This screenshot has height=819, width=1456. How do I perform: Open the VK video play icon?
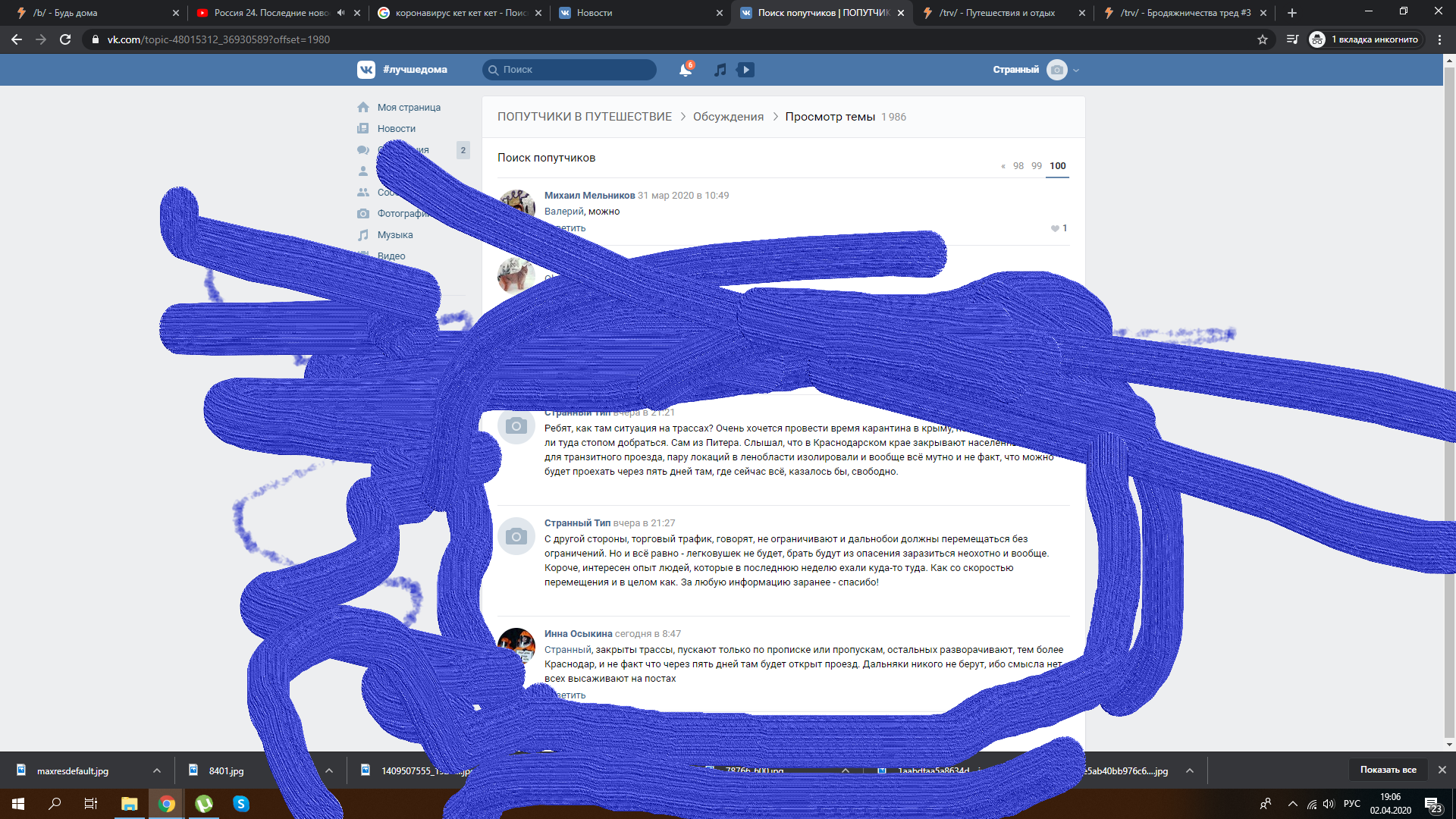click(745, 70)
